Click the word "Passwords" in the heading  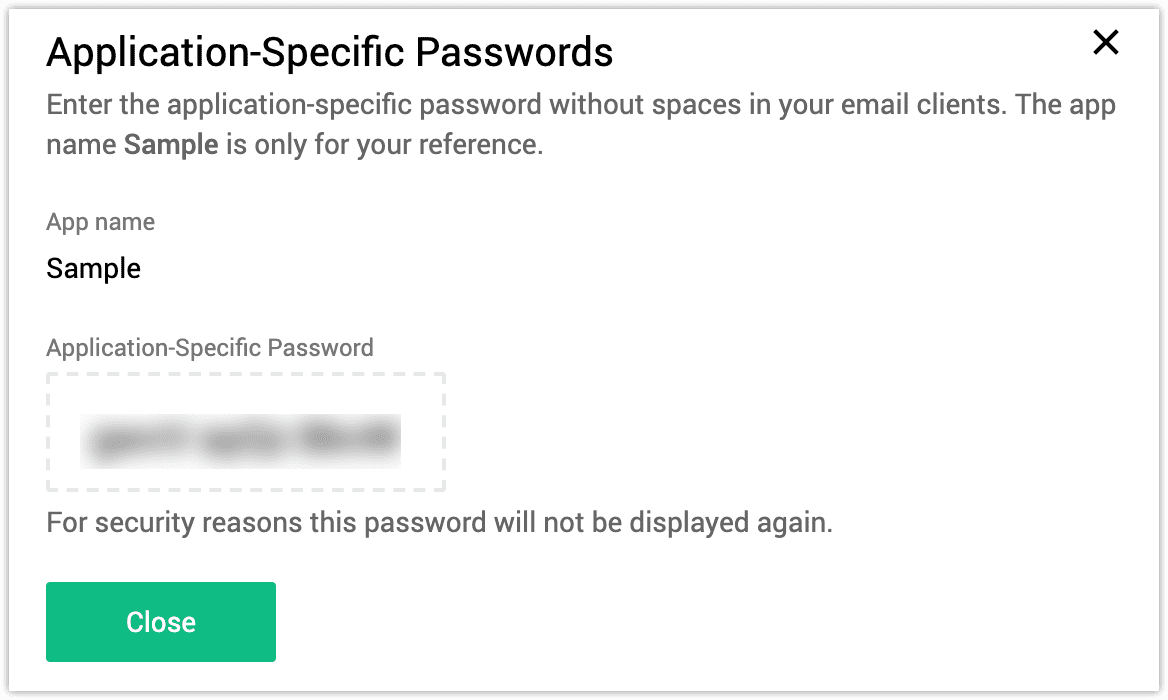pos(523,52)
